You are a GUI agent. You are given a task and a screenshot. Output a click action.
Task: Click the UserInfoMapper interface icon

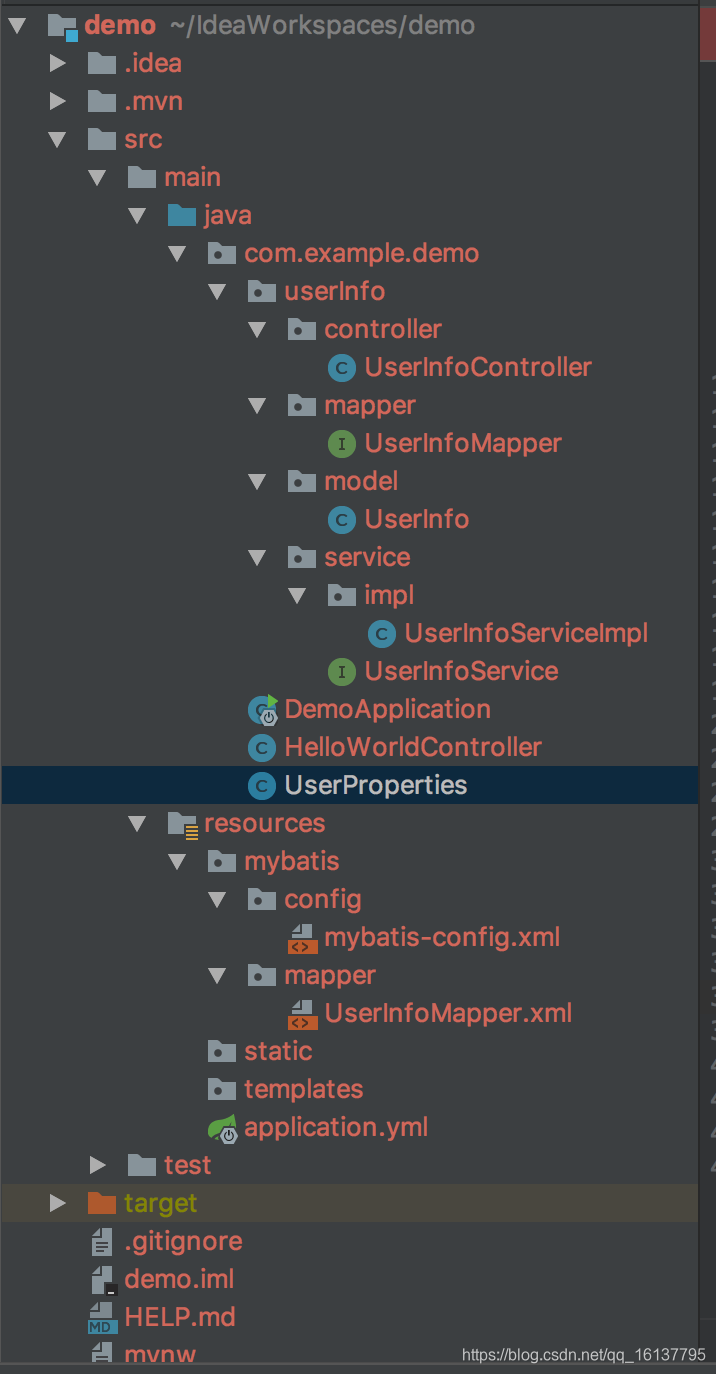tap(342, 444)
